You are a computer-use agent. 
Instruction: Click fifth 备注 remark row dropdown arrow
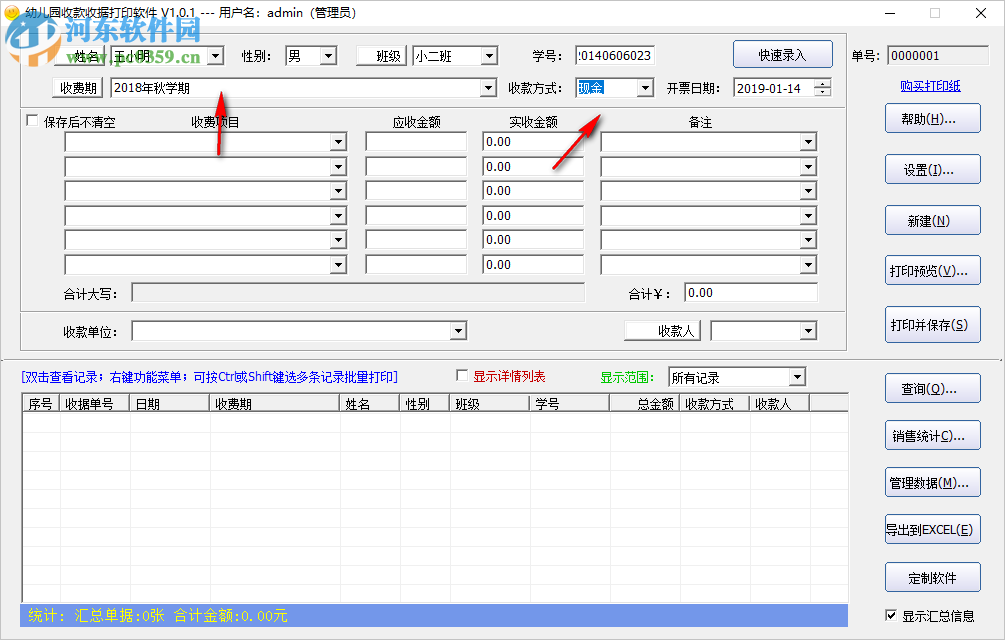click(808, 240)
